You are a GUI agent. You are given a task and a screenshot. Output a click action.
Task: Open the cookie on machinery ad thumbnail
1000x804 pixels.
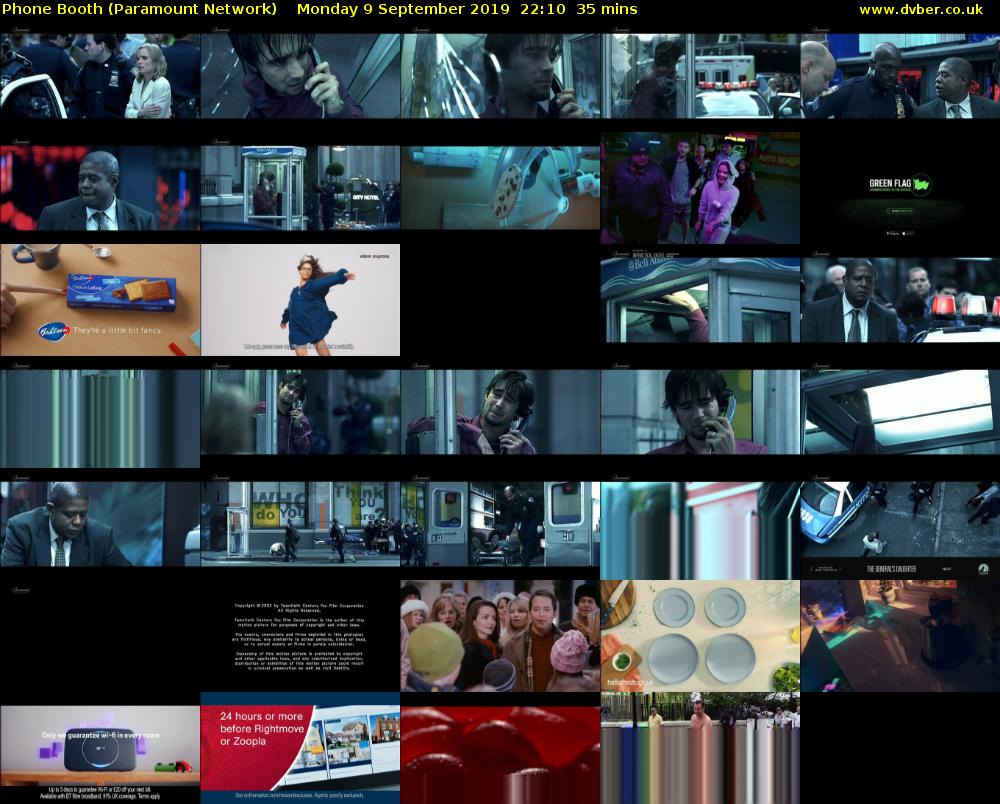[x=500, y=188]
